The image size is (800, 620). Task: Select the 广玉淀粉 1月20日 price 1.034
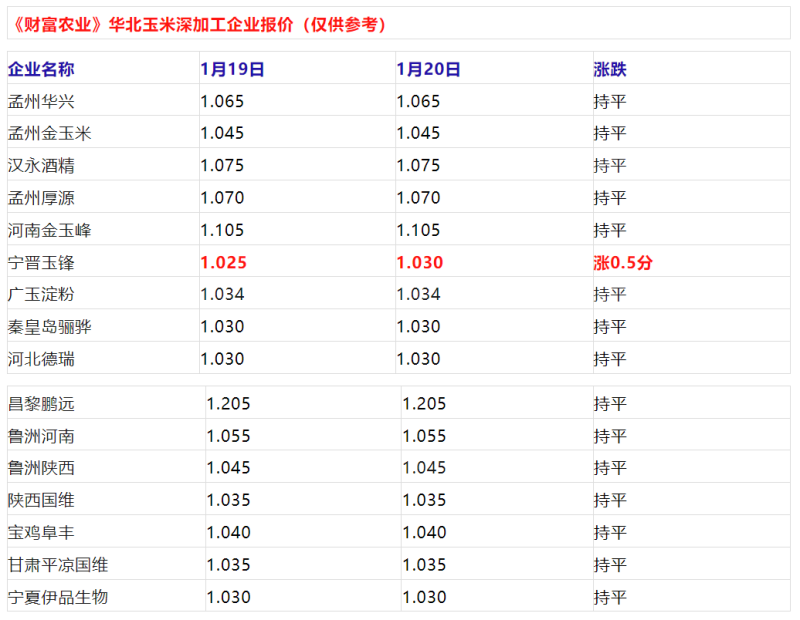pos(418,294)
